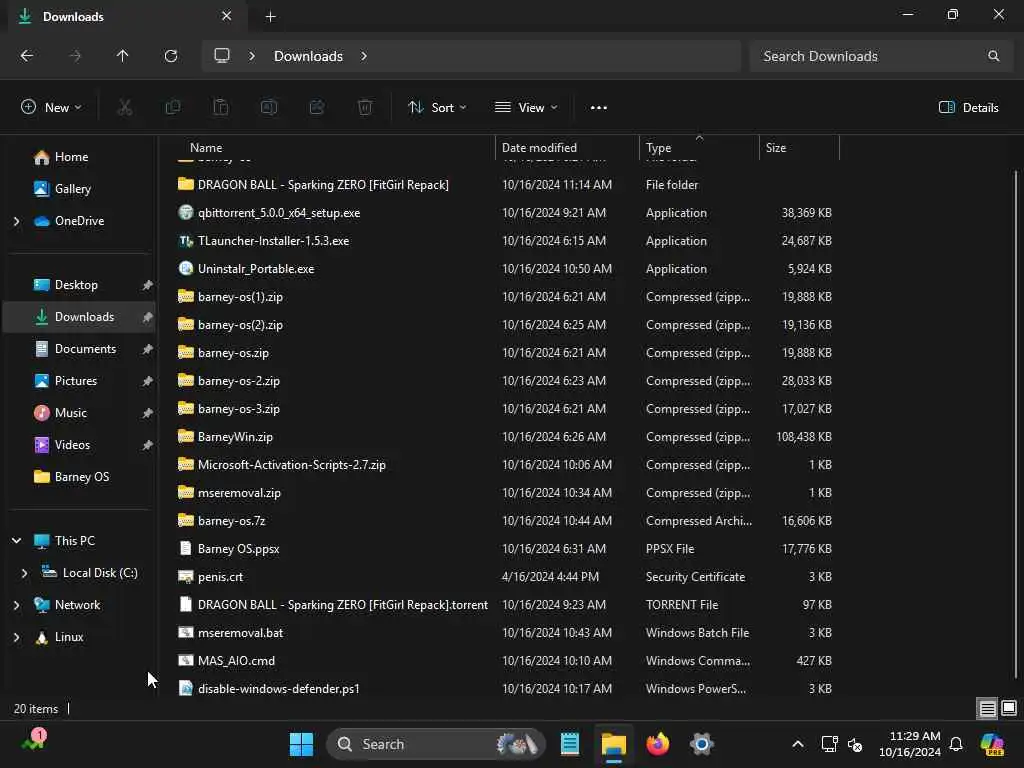
Task: Expand the Local Disk (C:) node
Action: coord(24,573)
